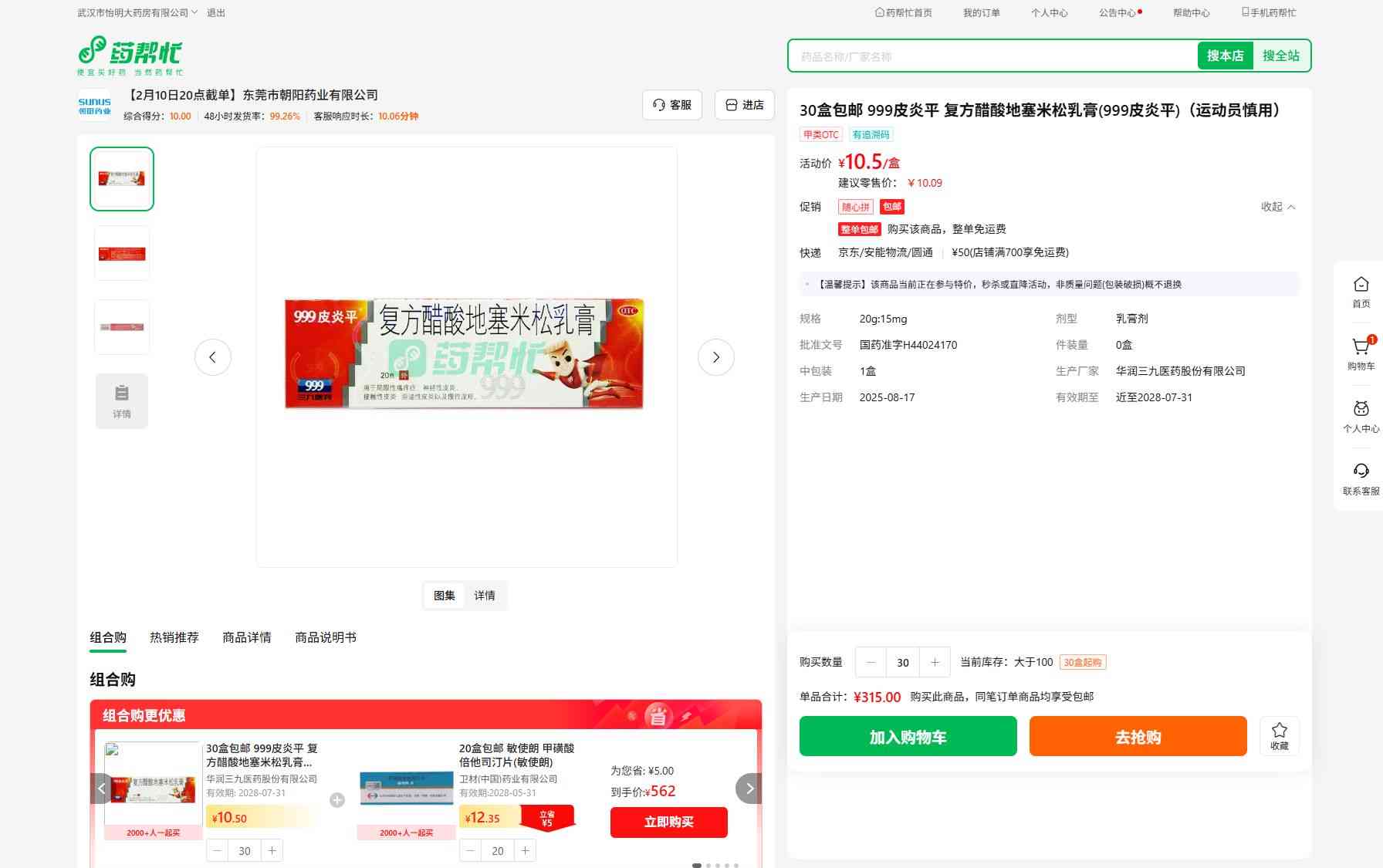Viewport: 1383px width, 868px height.
Task: Switch image viewer to 图集 view
Action: tap(445, 596)
